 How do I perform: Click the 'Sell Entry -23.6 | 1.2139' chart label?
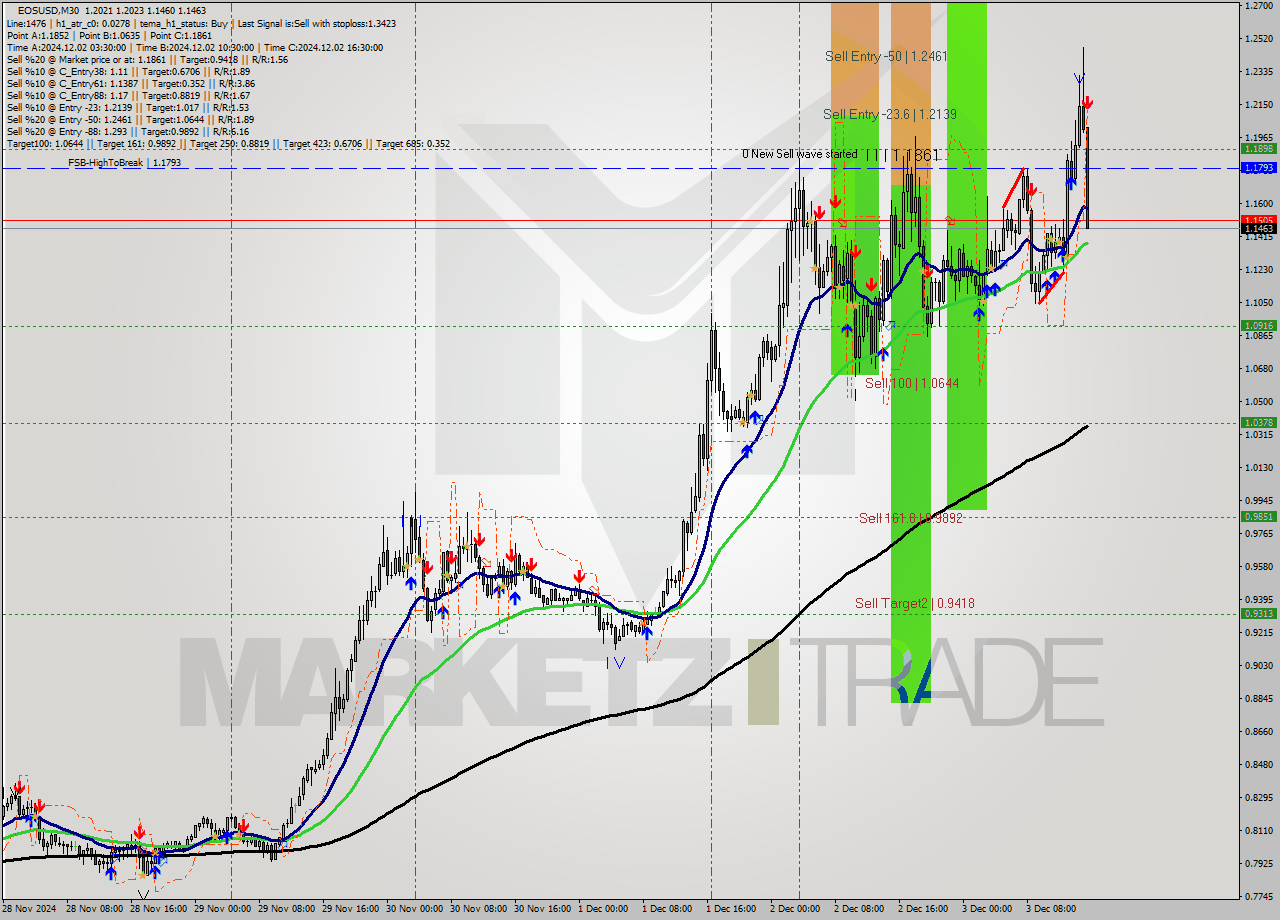point(890,114)
